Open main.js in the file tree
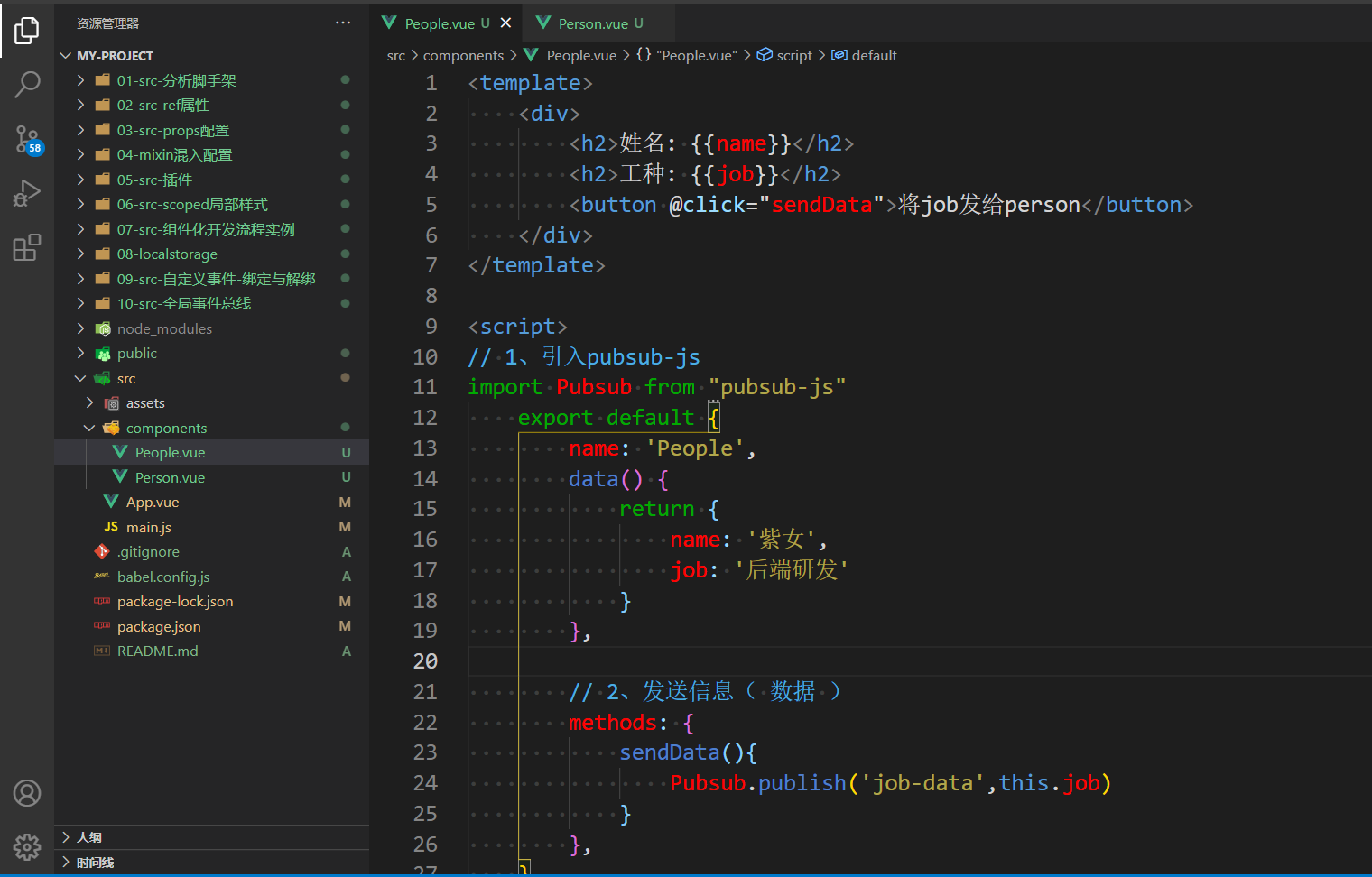Viewport: 1372px width, 877px height. [212, 527]
